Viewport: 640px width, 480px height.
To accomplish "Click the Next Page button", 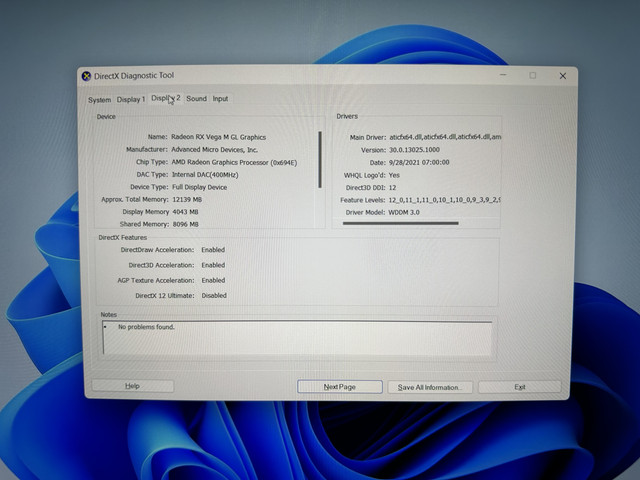I will pos(340,387).
